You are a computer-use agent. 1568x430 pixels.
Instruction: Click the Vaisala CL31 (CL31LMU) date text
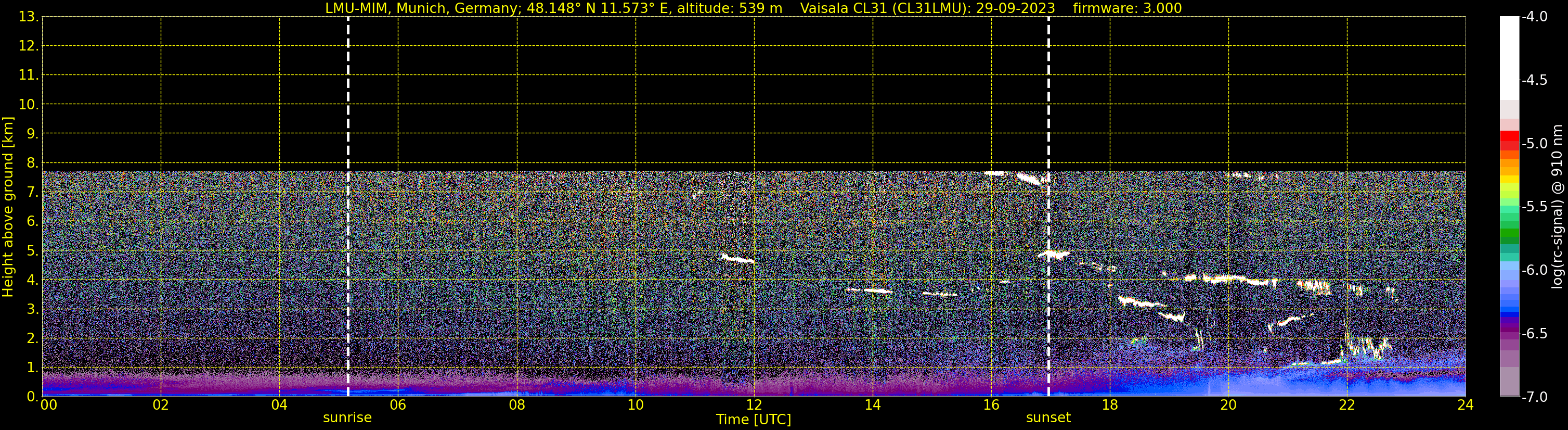(927, 8)
